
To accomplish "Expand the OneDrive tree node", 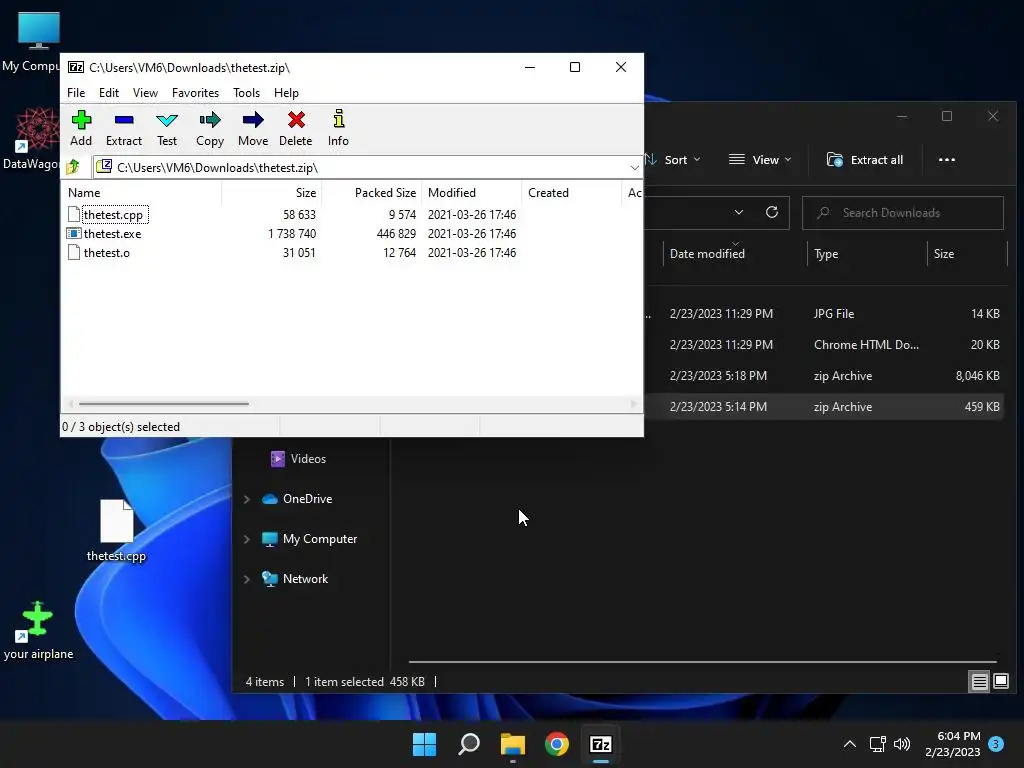I will 247,499.
